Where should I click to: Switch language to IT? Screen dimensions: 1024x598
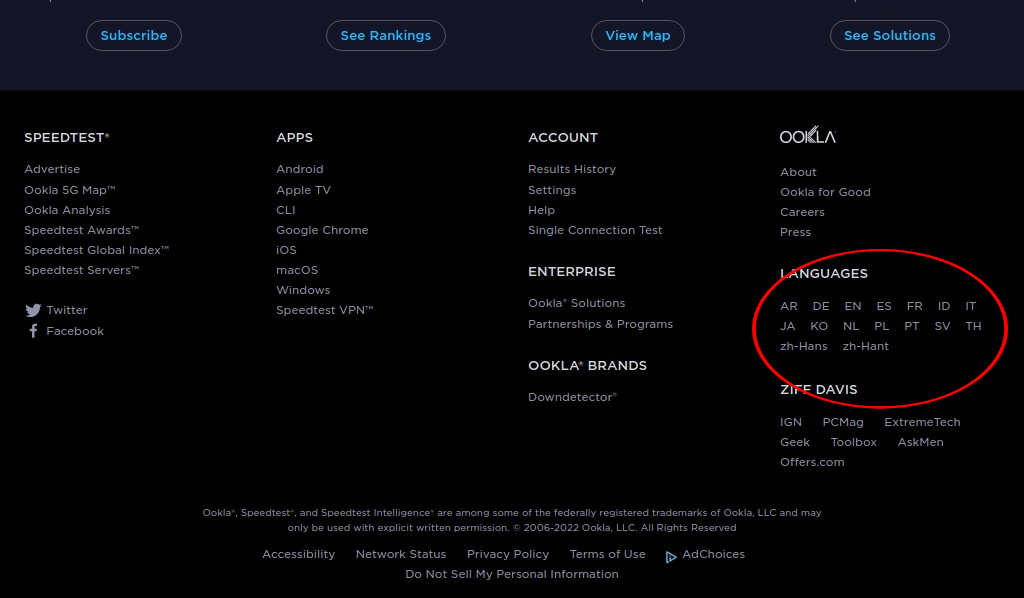click(970, 306)
